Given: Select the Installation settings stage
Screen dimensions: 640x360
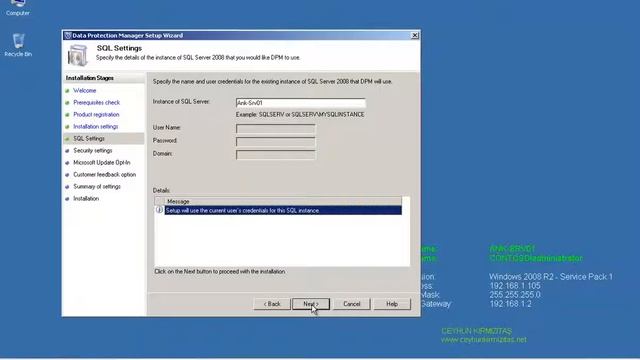Looking at the screenshot, I should point(96,127).
